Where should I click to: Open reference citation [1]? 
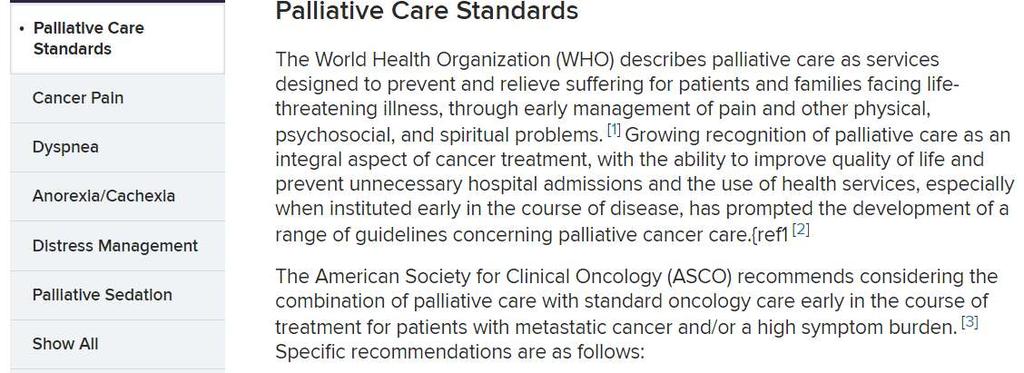614,130
